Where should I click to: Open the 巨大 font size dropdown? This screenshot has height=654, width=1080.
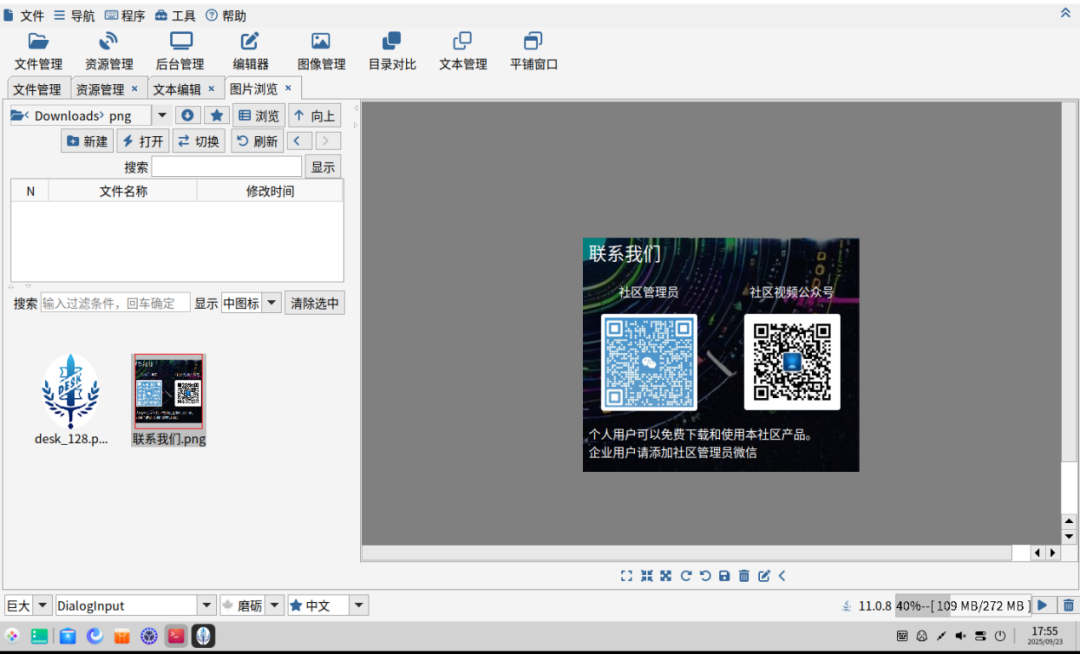point(42,605)
